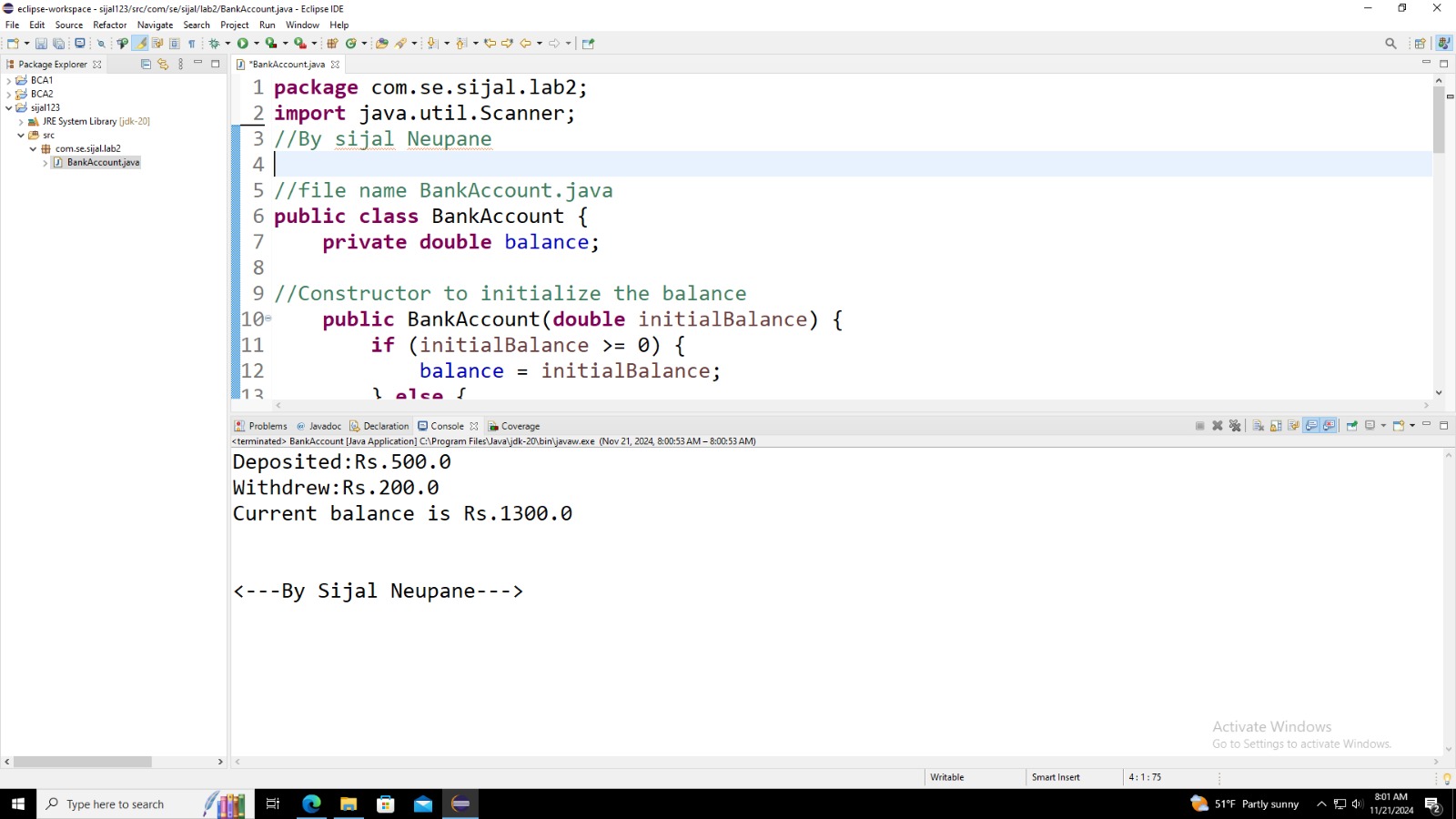The height and width of the screenshot is (819, 1456).
Task: Switch to the Problems tab
Action: [261, 426]
